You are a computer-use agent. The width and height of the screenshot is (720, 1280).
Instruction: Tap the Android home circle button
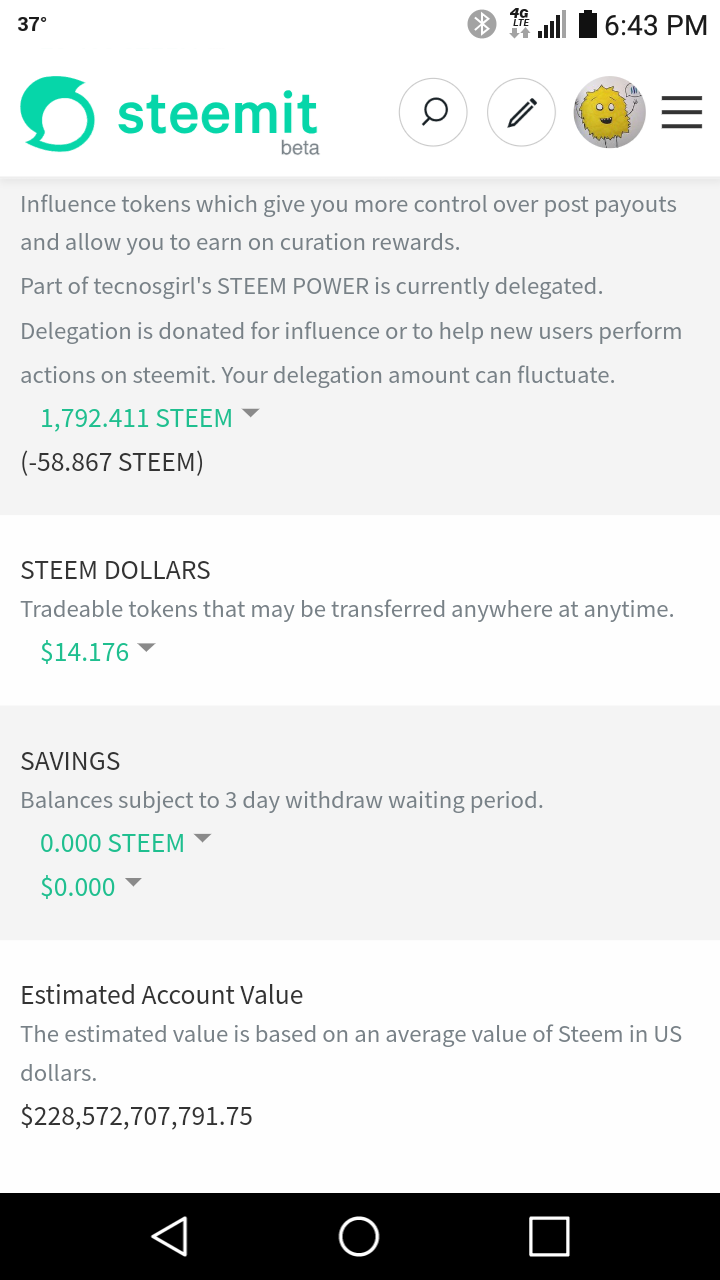point(359,1236)
